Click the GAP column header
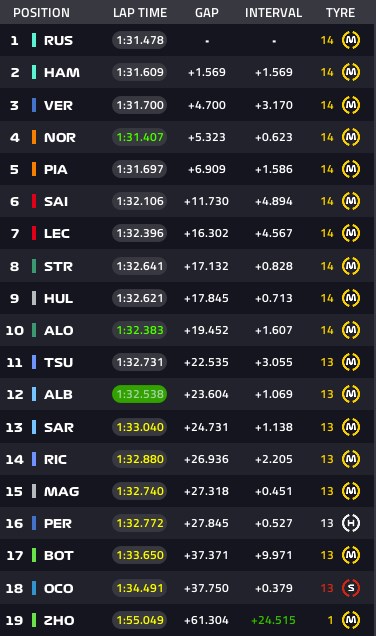The height and width of the screenshot is (636, 376). click(x=206, y=13)
